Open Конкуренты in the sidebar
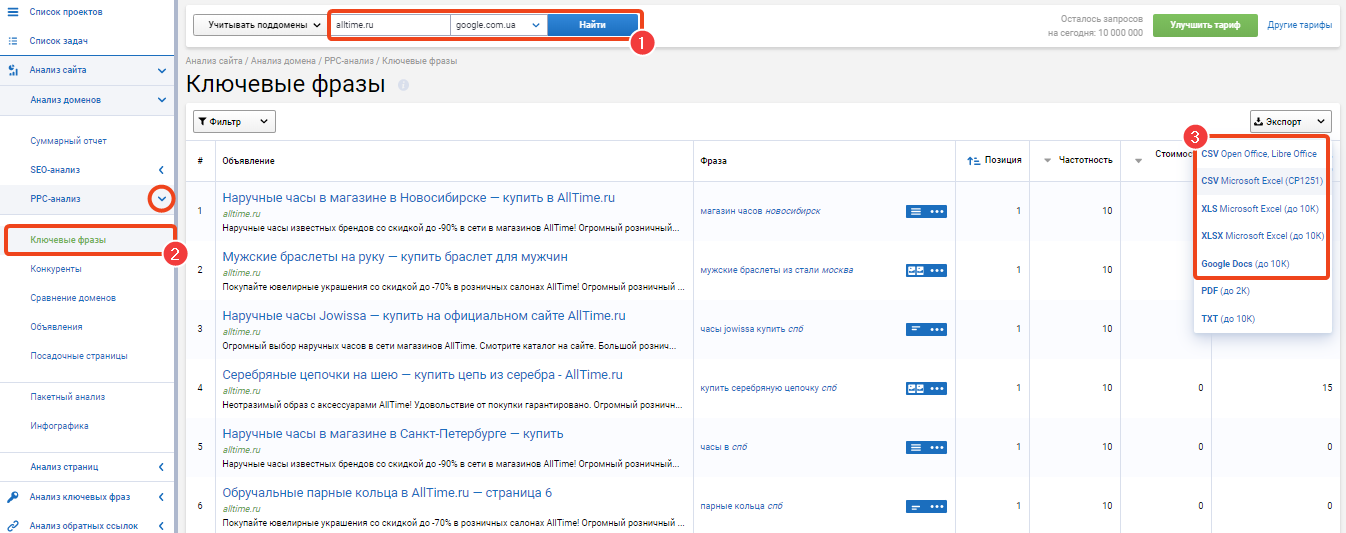This screenshot has width=1346, height=533. click(56, 269)
